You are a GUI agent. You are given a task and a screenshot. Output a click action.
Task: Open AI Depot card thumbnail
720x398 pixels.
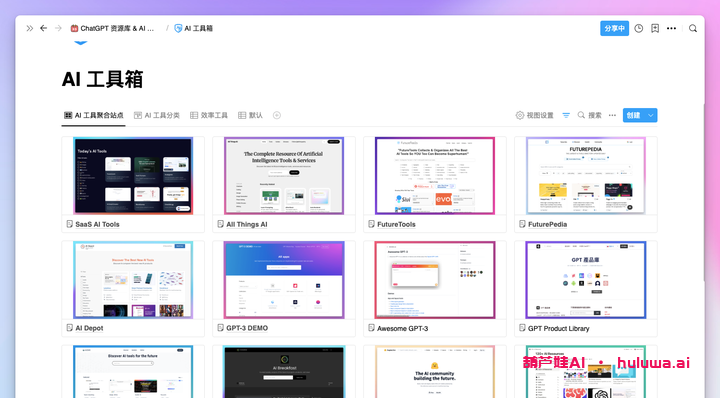(133, 280)
